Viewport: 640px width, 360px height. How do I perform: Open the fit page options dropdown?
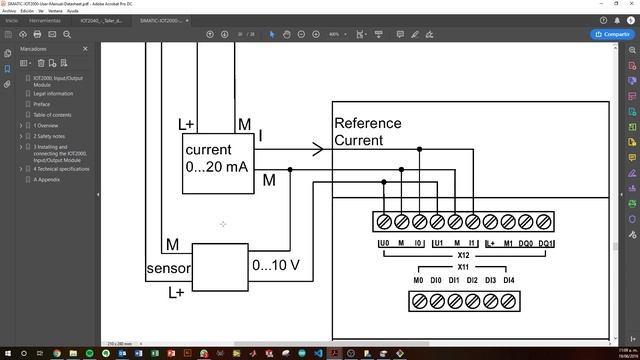(361, 35)
